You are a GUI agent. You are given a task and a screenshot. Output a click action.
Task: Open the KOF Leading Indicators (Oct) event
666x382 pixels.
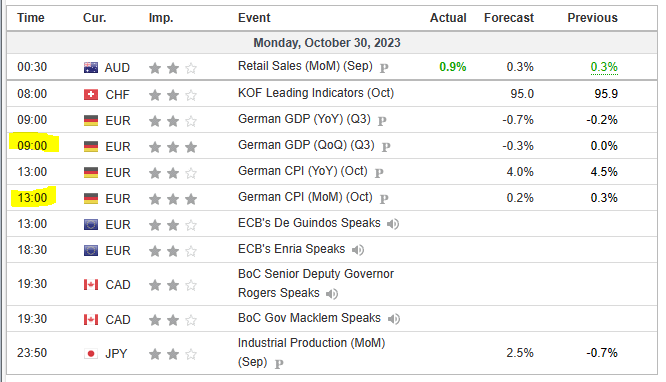click(x=316, y=93)
